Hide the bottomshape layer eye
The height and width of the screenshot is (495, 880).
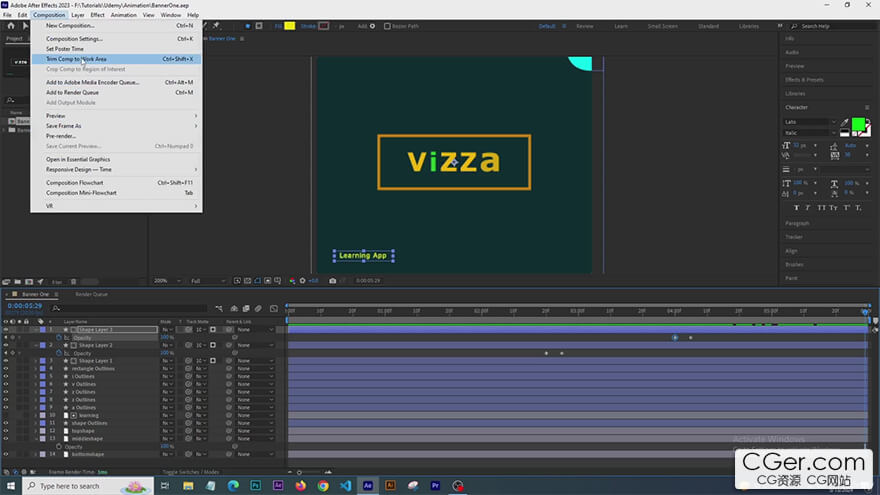6,455
